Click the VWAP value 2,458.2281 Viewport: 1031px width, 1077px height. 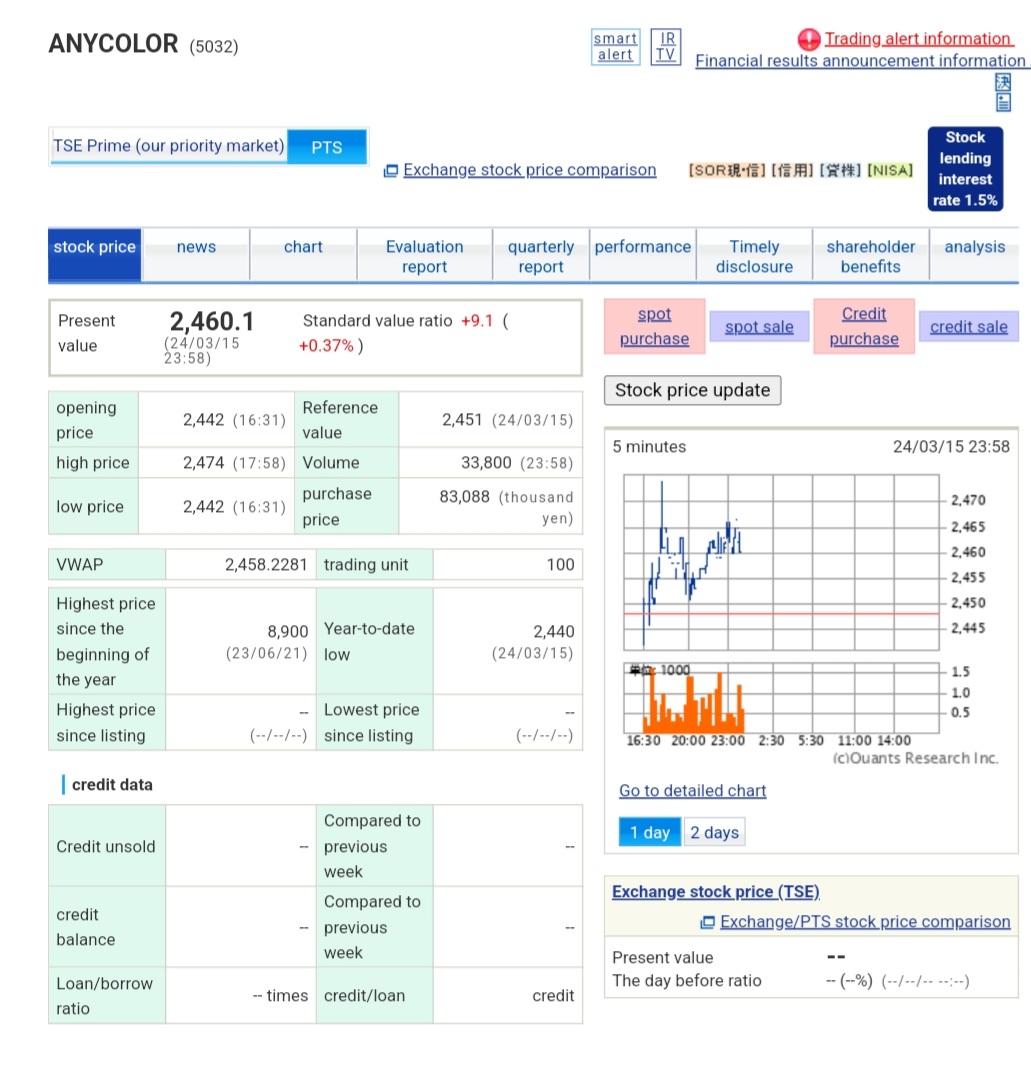[266, 565]
